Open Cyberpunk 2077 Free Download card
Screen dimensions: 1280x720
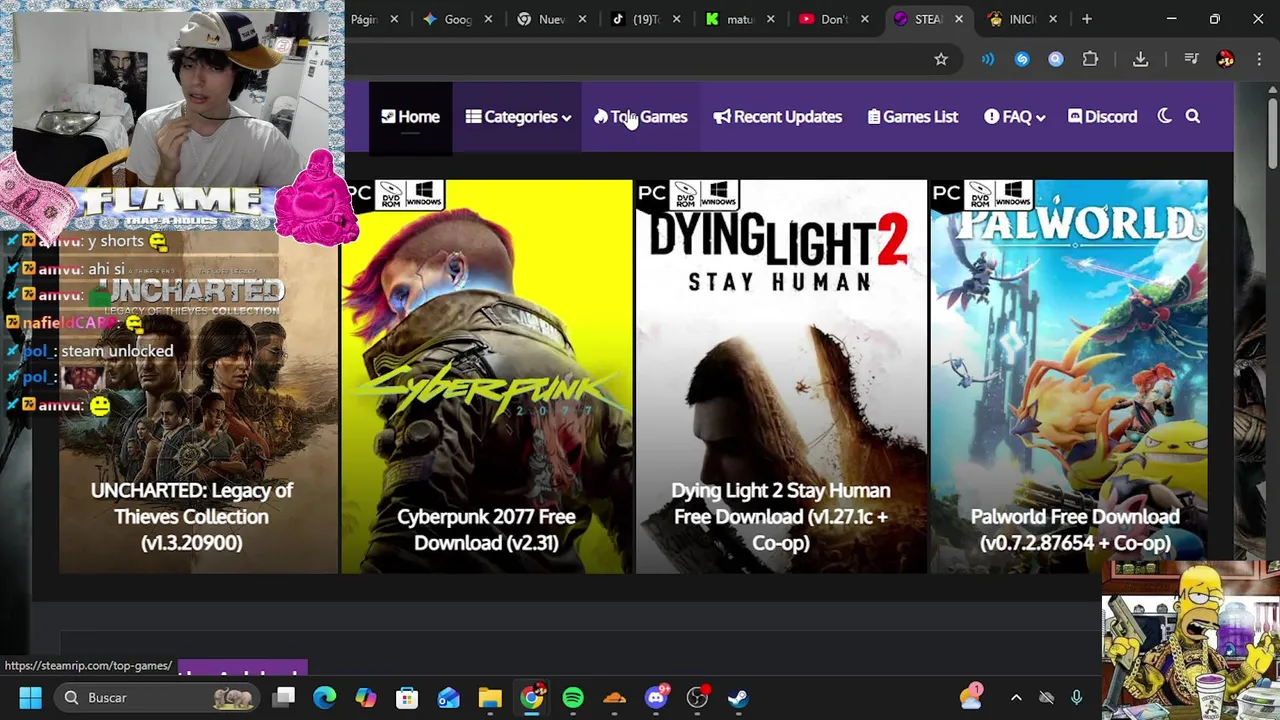[486, 377]
